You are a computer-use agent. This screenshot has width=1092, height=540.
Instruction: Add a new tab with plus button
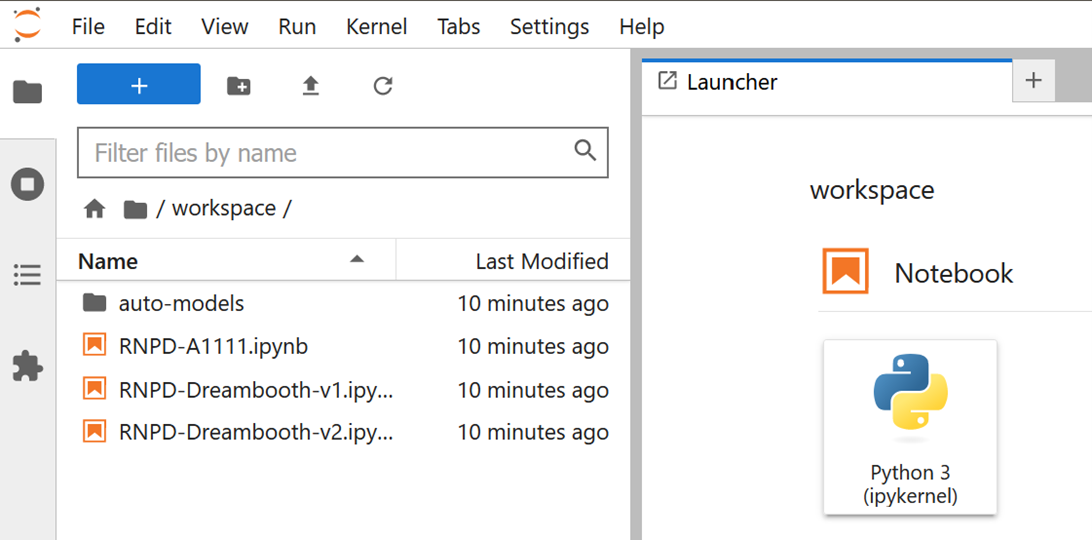pyautogui.click(x=1034, y=81)
